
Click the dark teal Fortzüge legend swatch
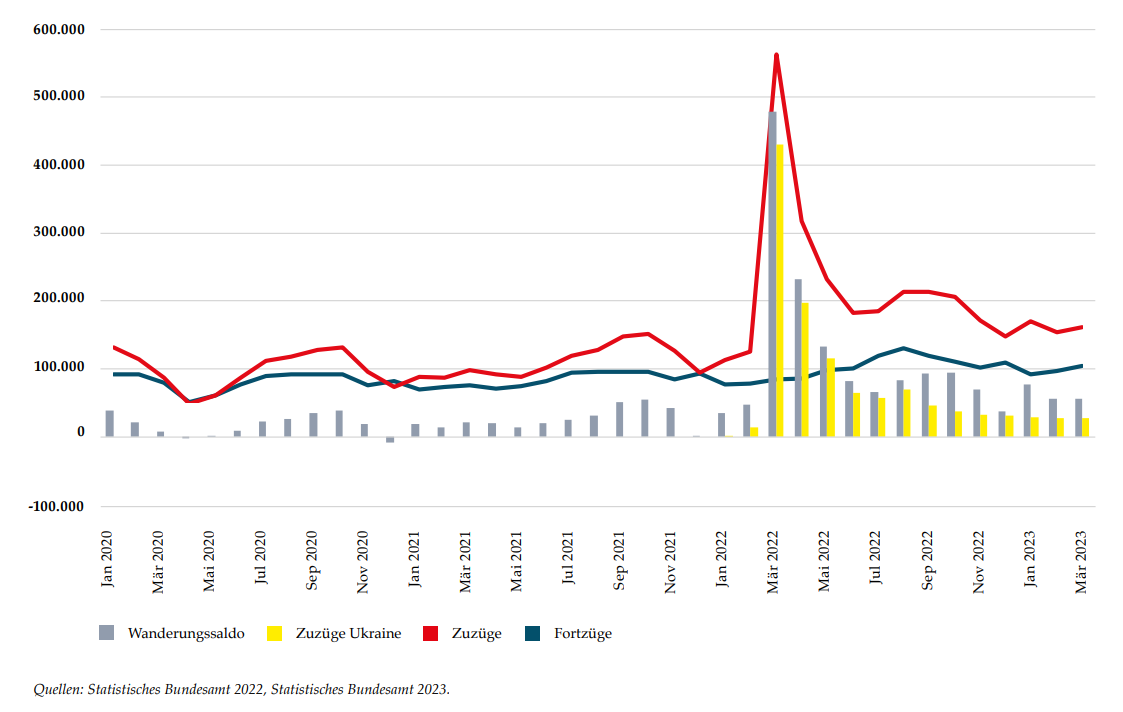click(532, 632)
